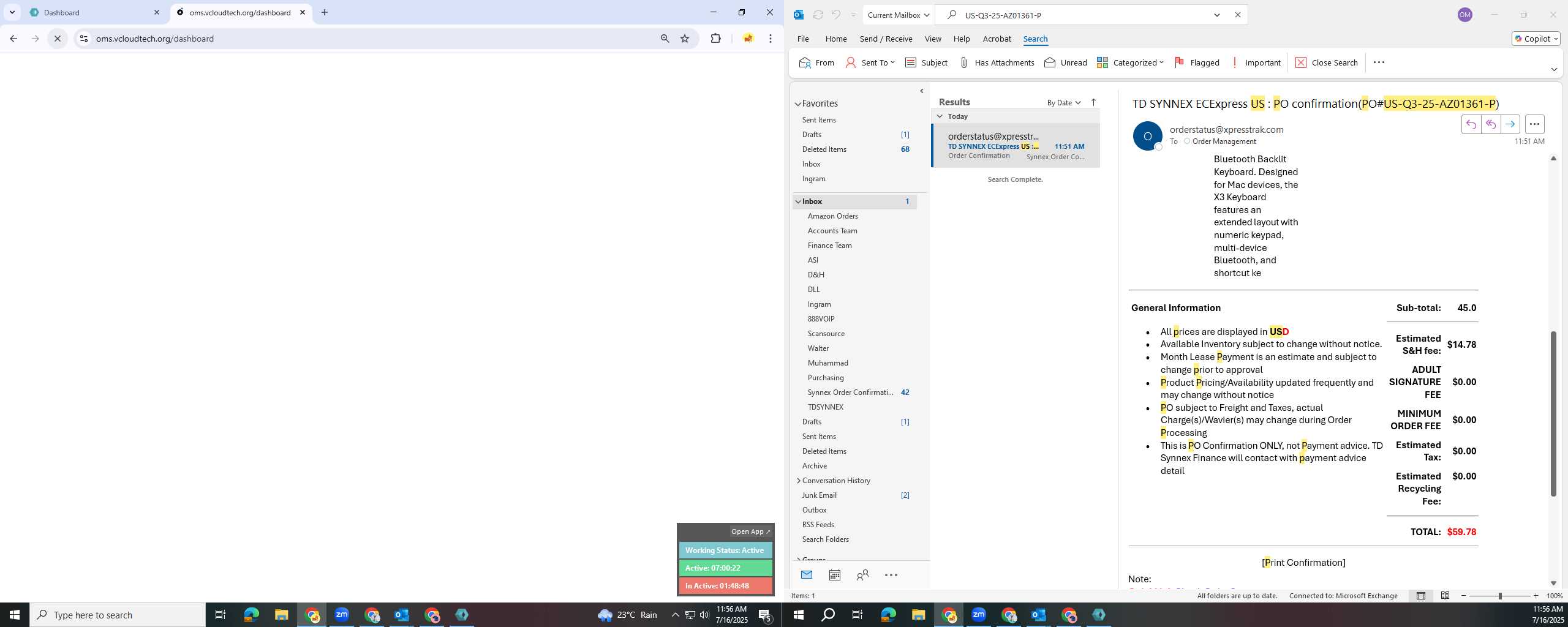This screenshot has height=627, width=1568.
Task: Open more navigation options in Outlook
Action: point(891,575)
